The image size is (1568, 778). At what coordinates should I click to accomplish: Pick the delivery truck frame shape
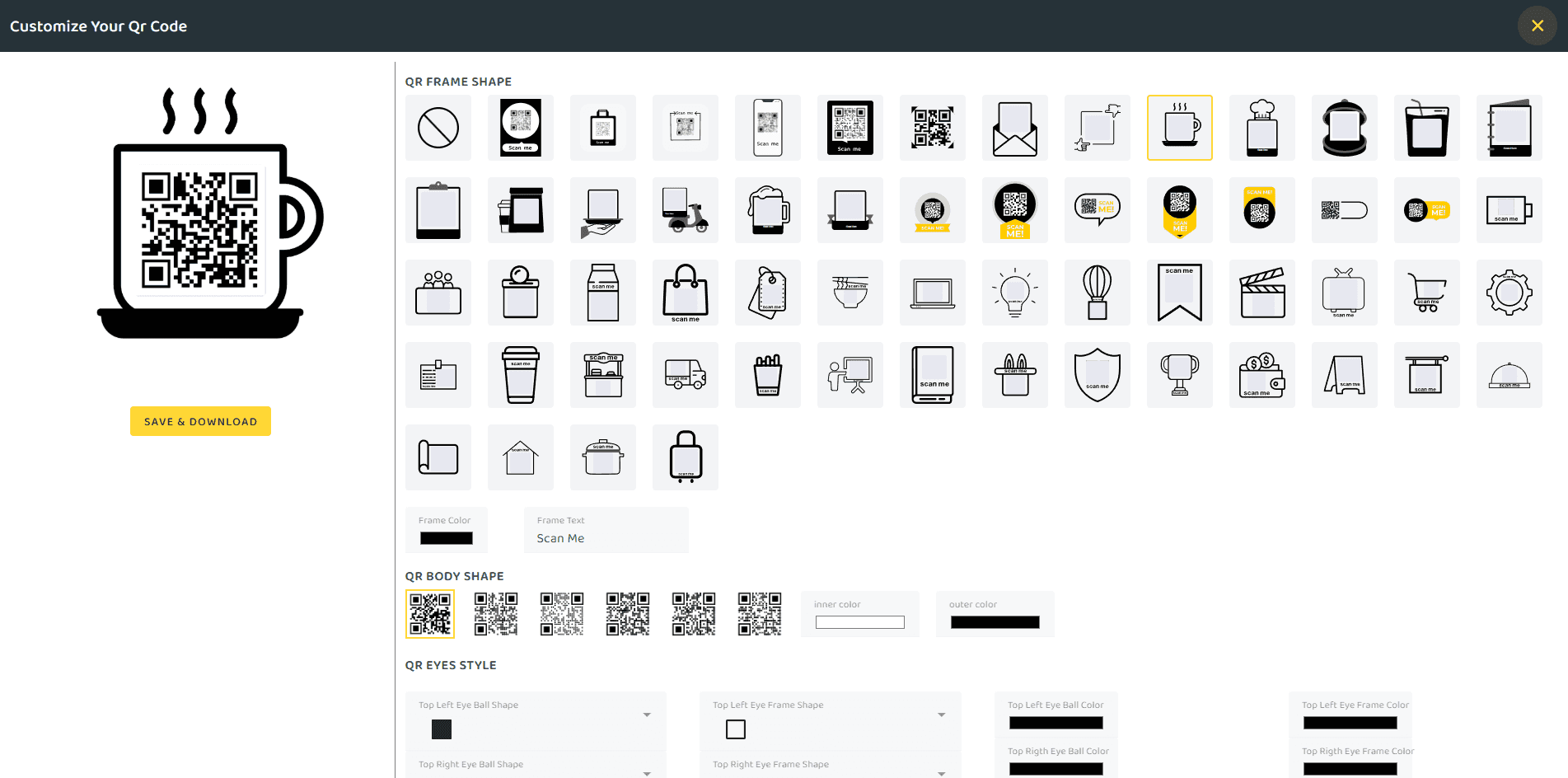(x=686, y=375)
